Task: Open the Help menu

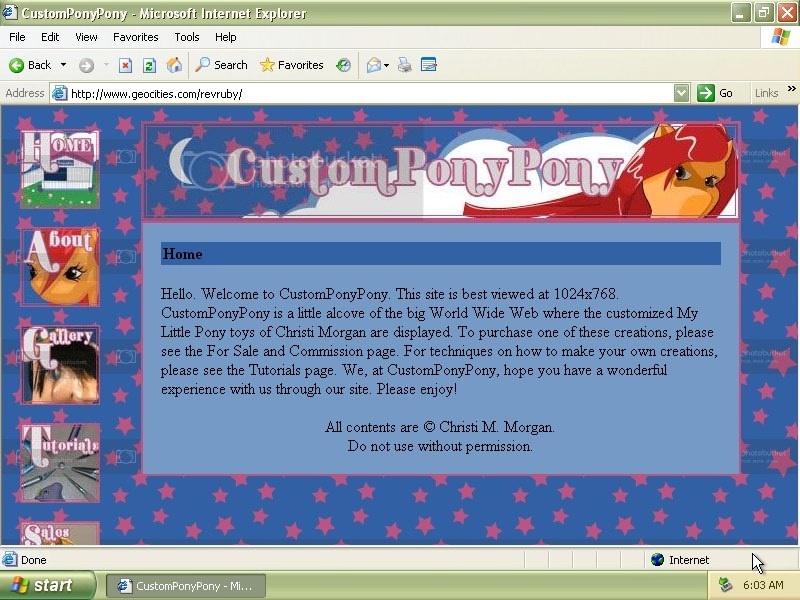Action: pos(226,37)
